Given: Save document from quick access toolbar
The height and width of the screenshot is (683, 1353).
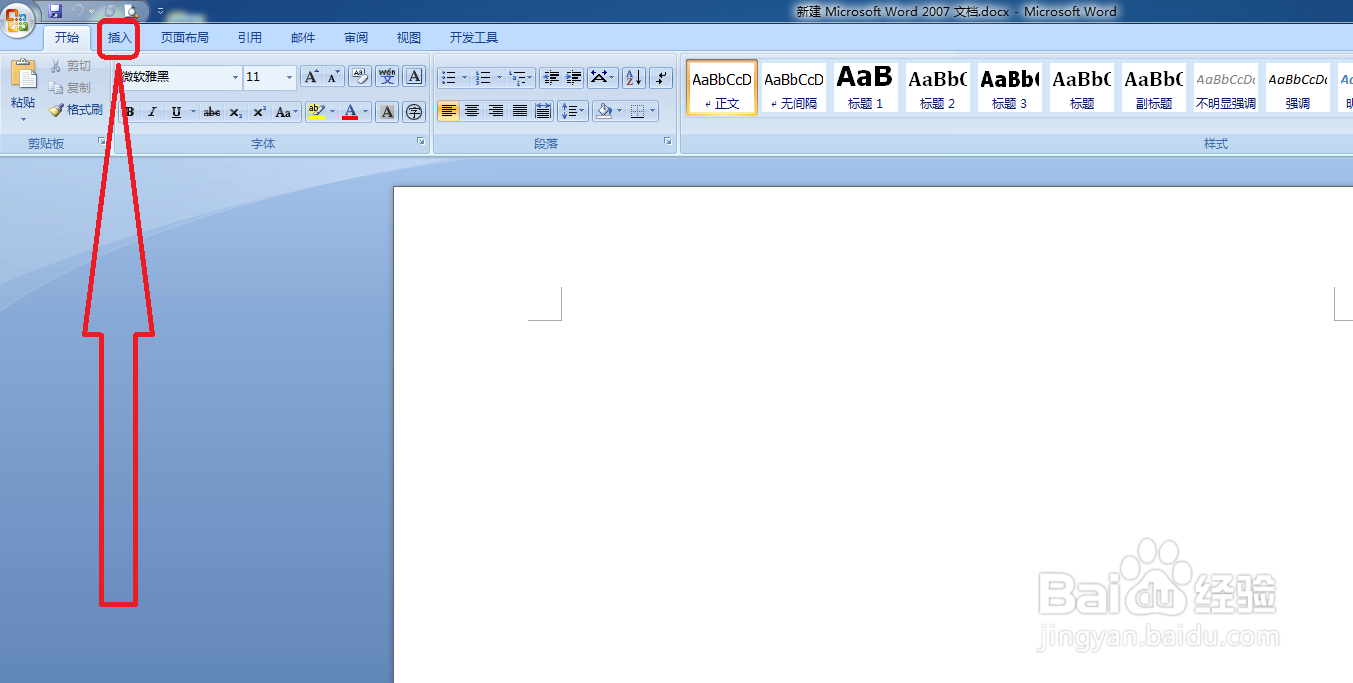Looking at the screenshot, I should pyautogui.click(x=55, y=11).
